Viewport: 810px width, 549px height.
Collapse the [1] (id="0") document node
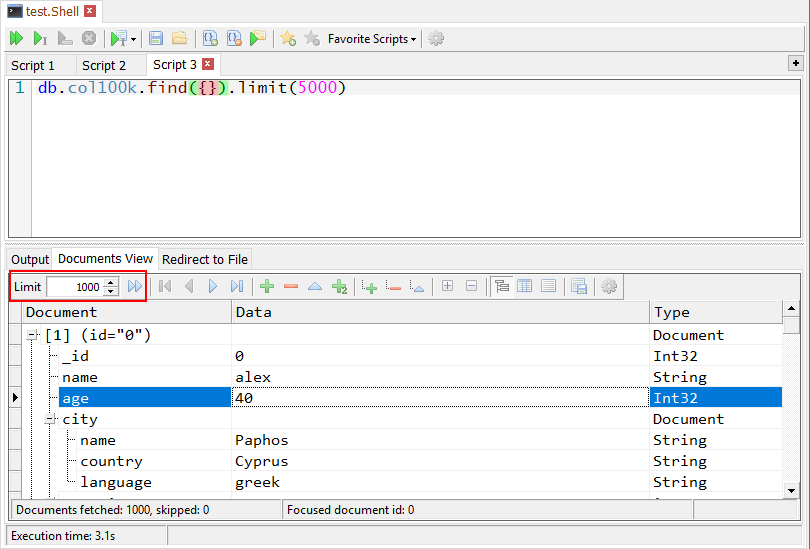point(33,336)
